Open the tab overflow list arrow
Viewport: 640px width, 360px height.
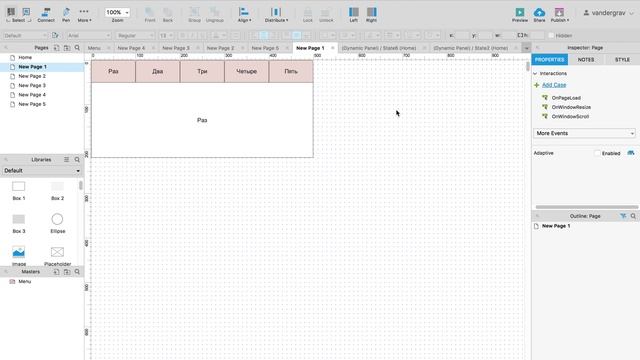526,48
